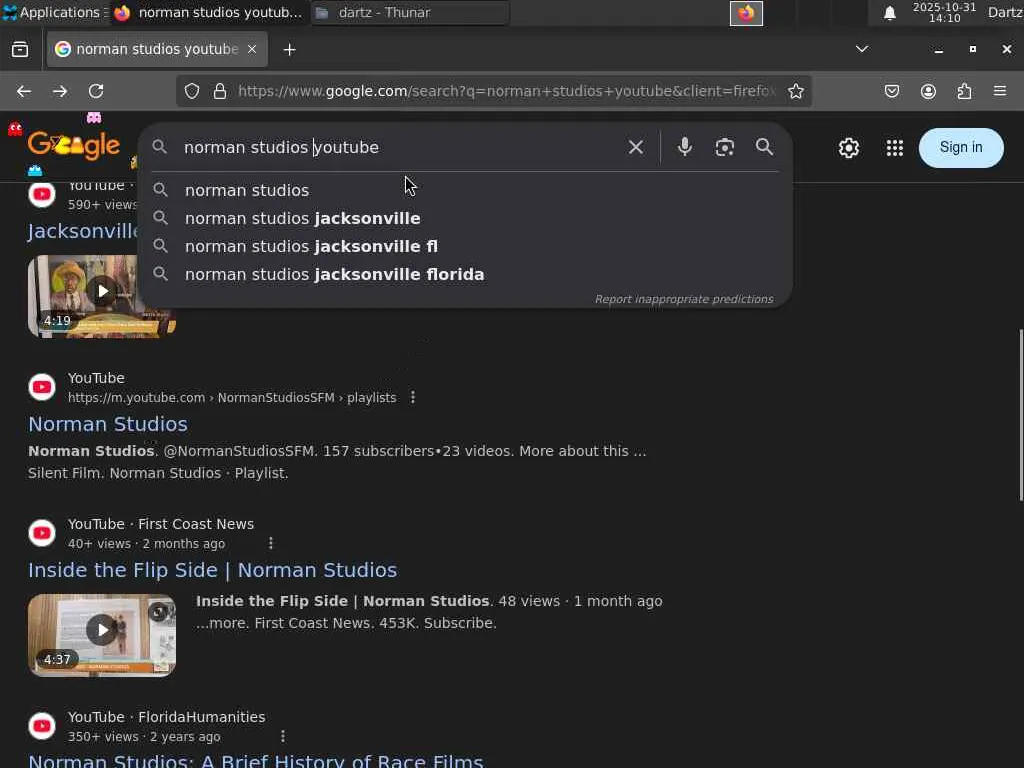Close the norman studios youtube tab
Viewport: 1024px width, 768px height.
pos(252,49)
